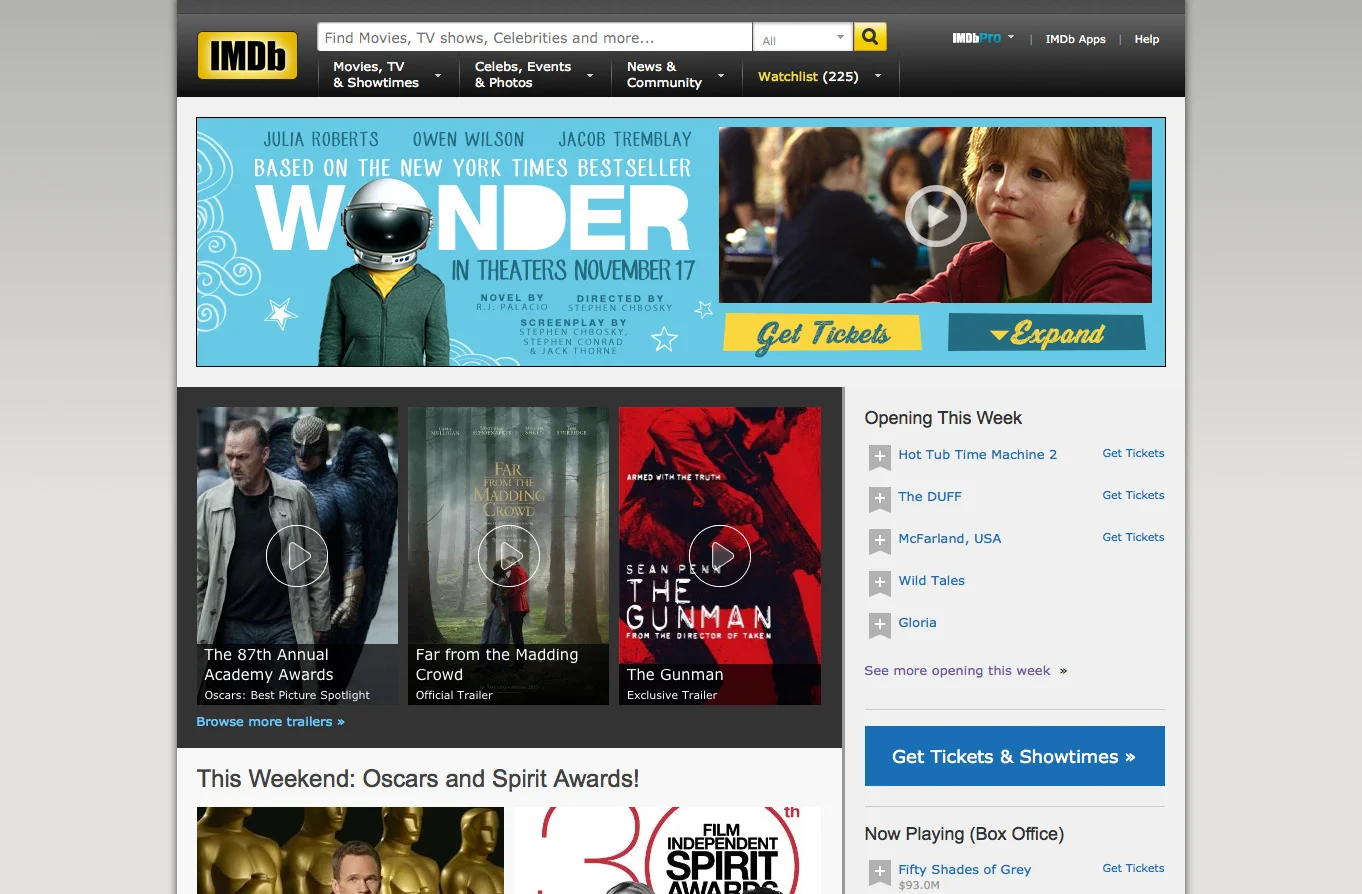This screenshot has width=1362, height=894.
Task: Open Hot Tub Time Machine 2 title link
Action: [977, 454]
